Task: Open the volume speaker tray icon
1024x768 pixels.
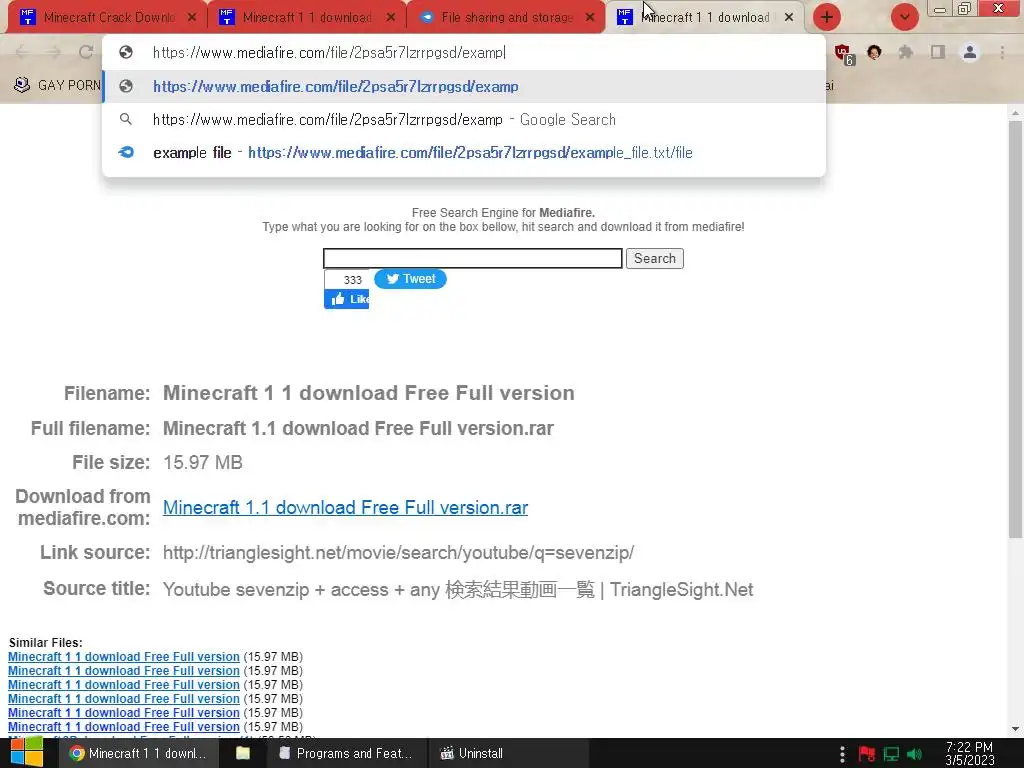Action: (x=914, y=754)
